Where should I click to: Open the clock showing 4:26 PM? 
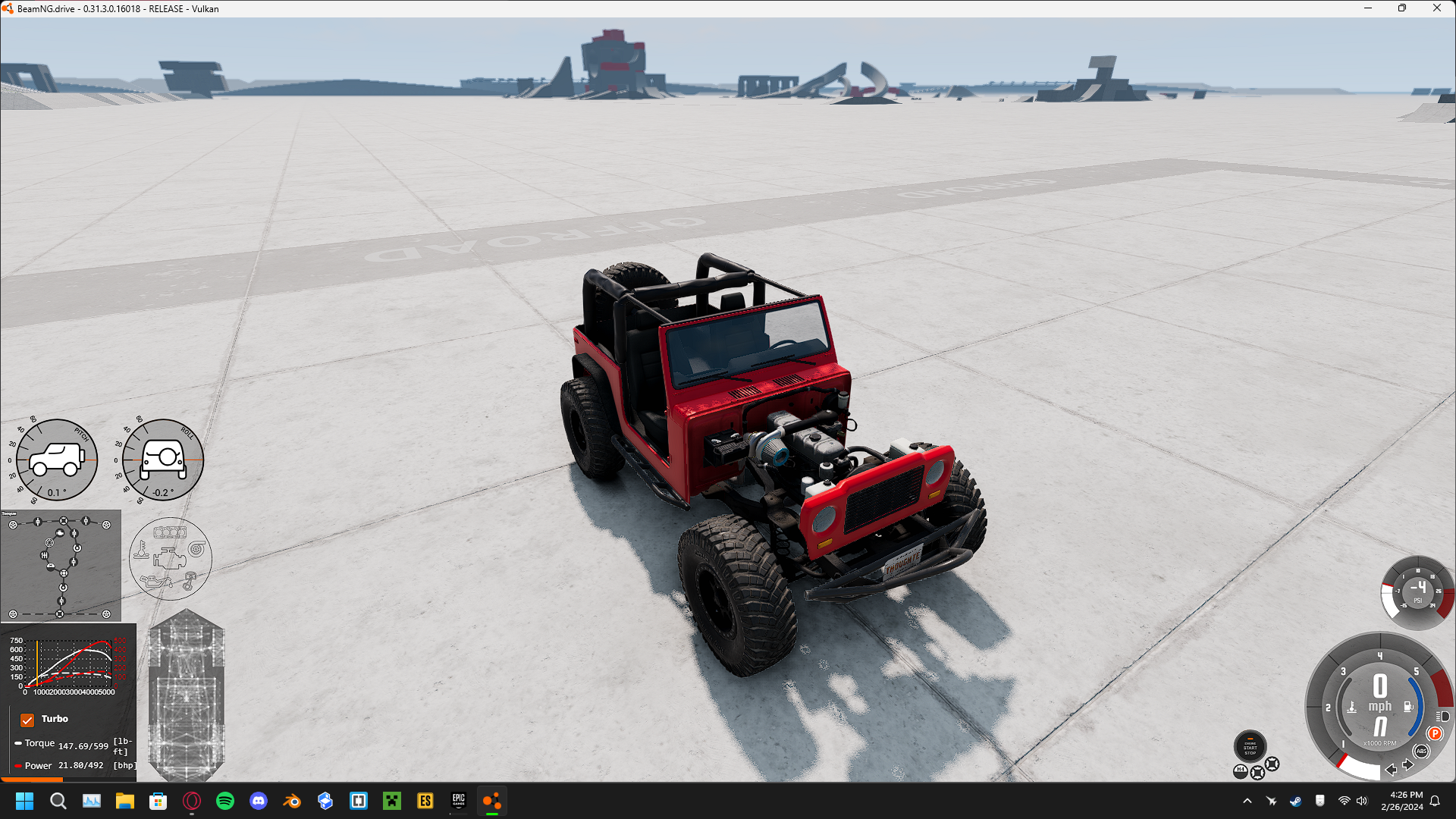[x=1401, y=801]
